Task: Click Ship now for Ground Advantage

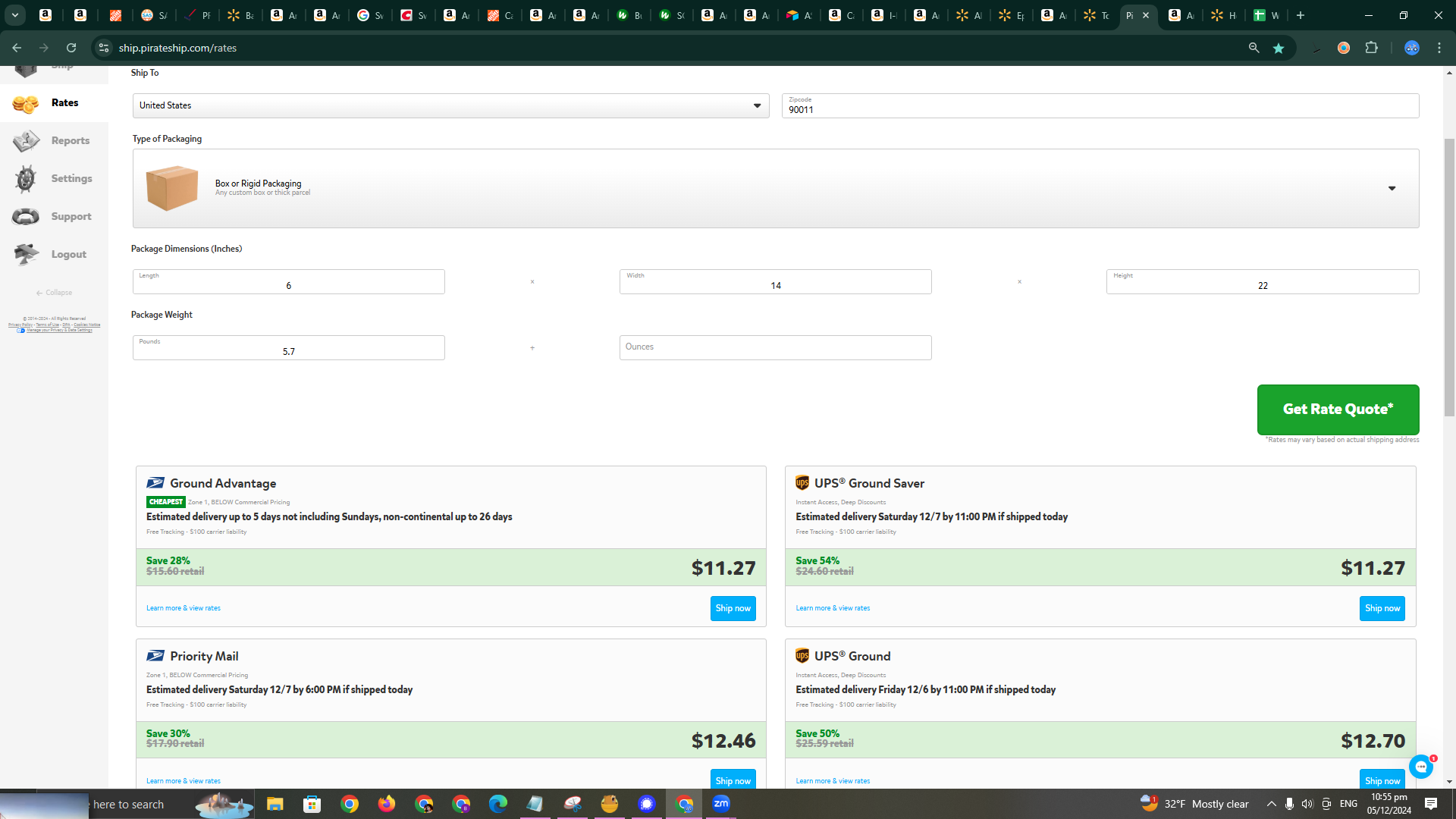Action: click(733, 608)
